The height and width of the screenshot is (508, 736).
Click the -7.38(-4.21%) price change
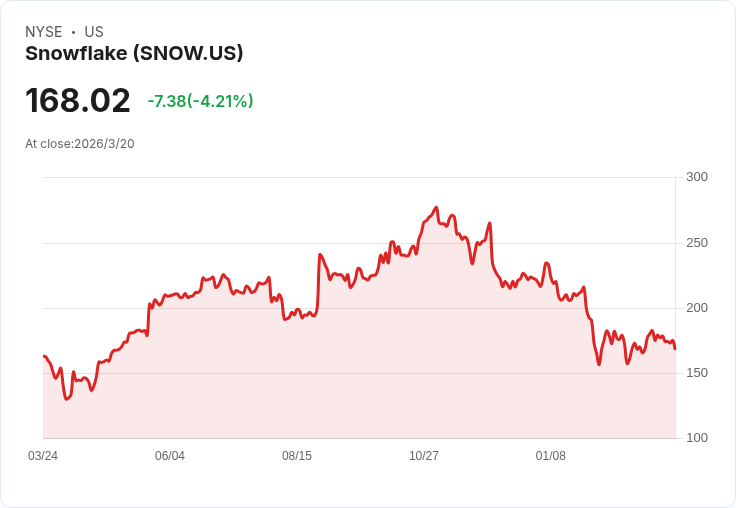click(x=200, y=101)
